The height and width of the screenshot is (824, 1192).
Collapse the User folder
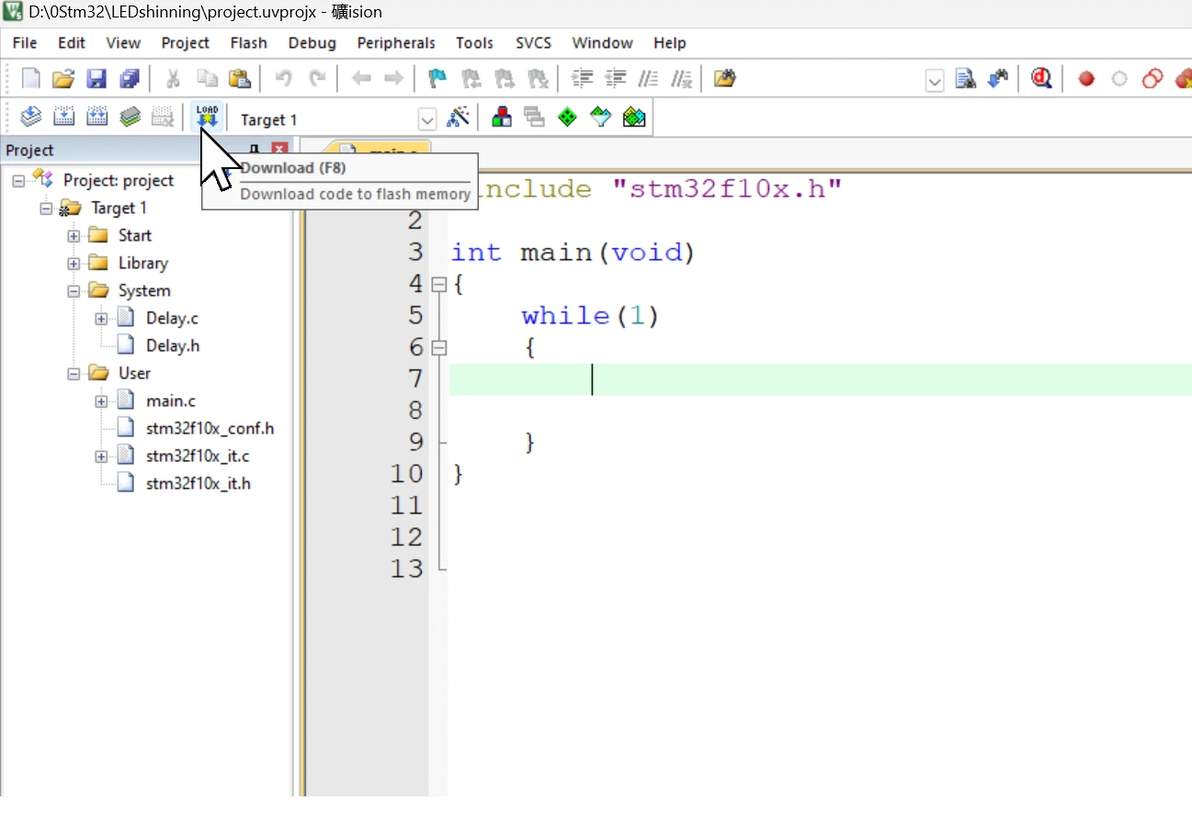pyautogui.click(x=73, y=373)
